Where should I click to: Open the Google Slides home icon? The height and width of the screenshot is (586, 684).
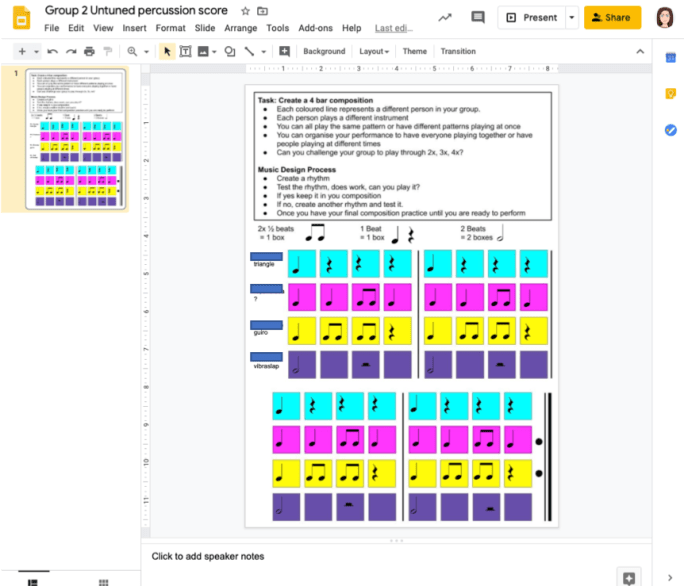coord(21,18)
